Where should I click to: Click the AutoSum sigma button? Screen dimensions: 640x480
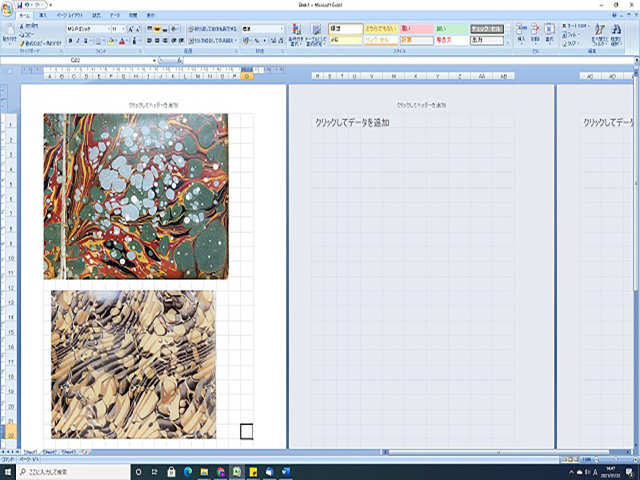(564, 26)
